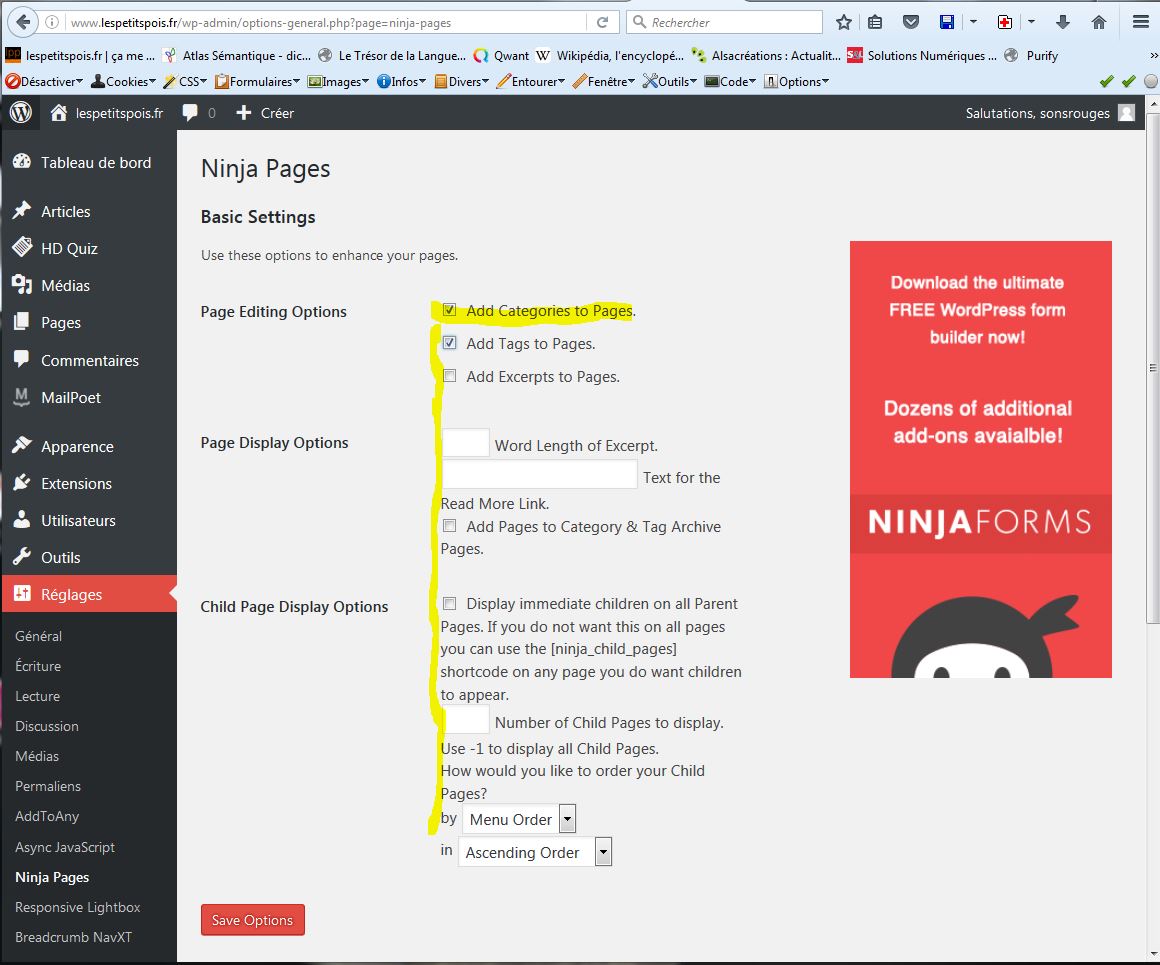Open the comments bubble icon in admin bar
Screen dimensions: 1160x965
point(190,113)
